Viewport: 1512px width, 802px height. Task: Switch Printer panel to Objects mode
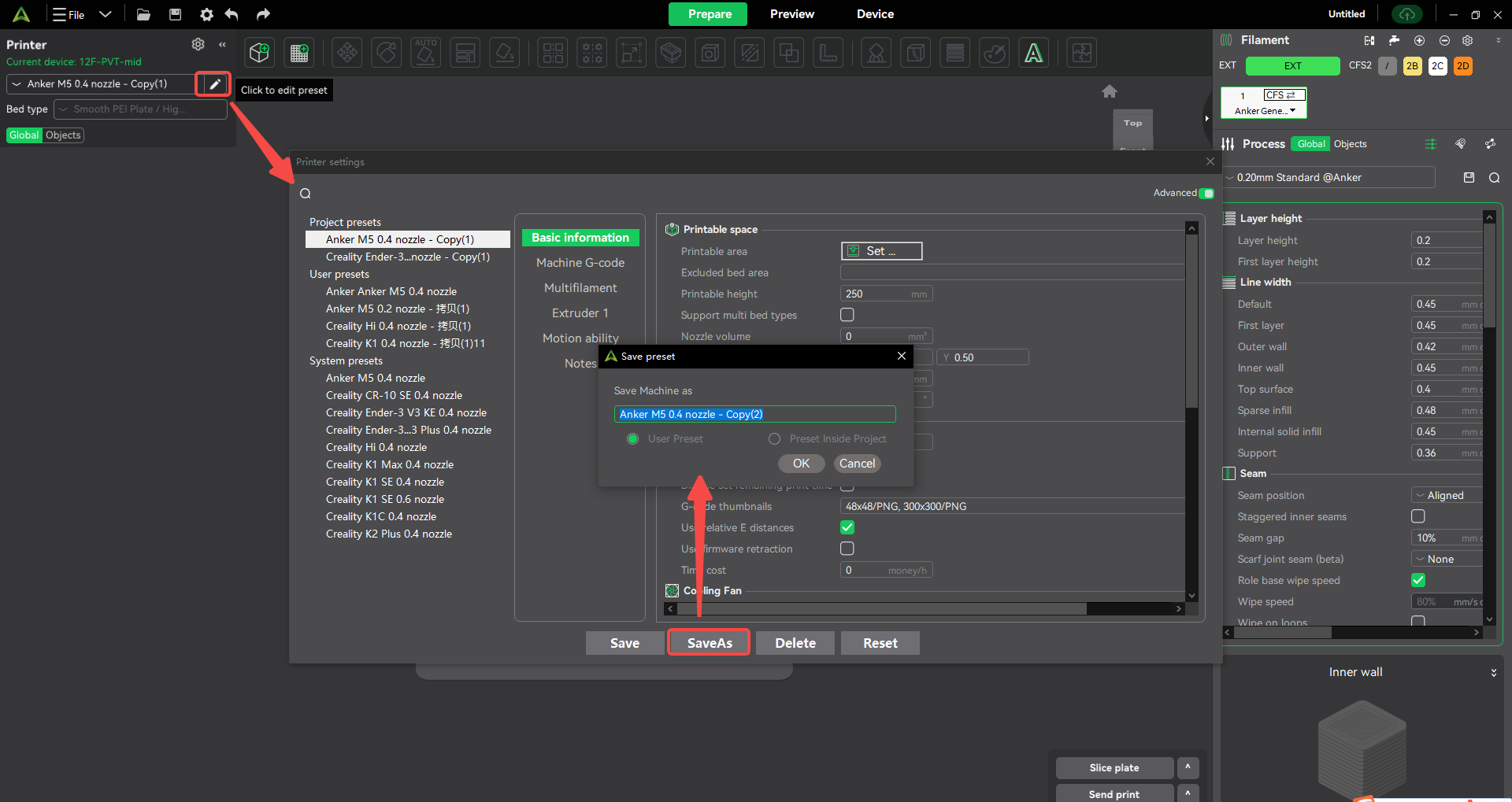(63, 135)
